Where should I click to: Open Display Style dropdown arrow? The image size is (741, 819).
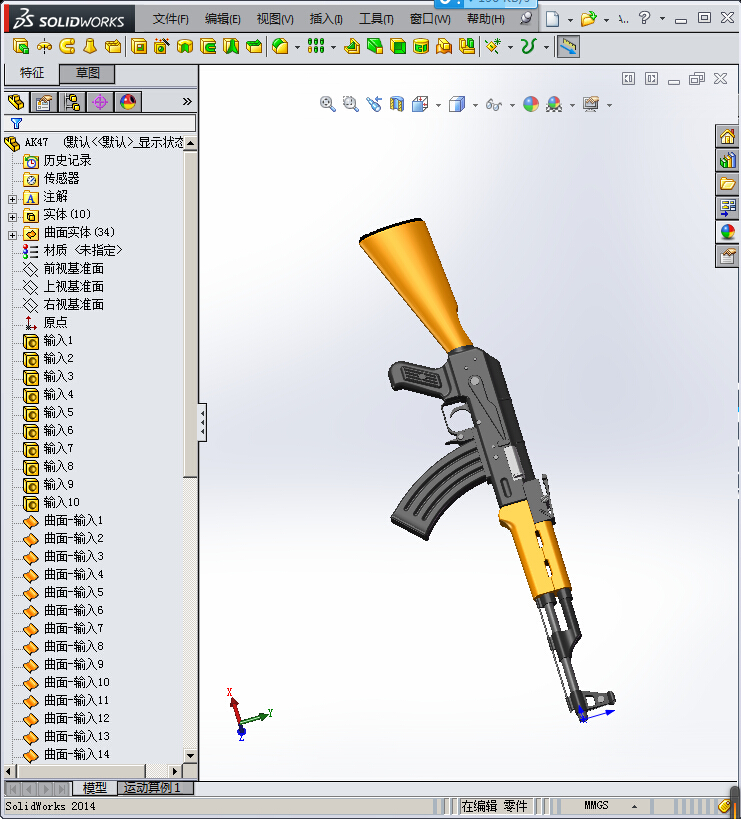click(x=475, y=106)
